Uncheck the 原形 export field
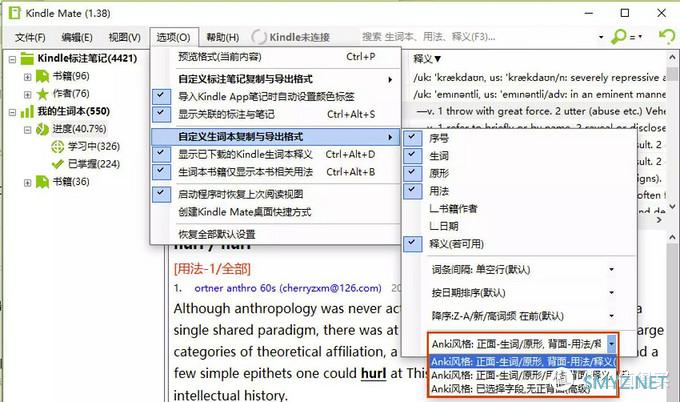The height and width of the screenshot is (402, 680). [412, 173]
